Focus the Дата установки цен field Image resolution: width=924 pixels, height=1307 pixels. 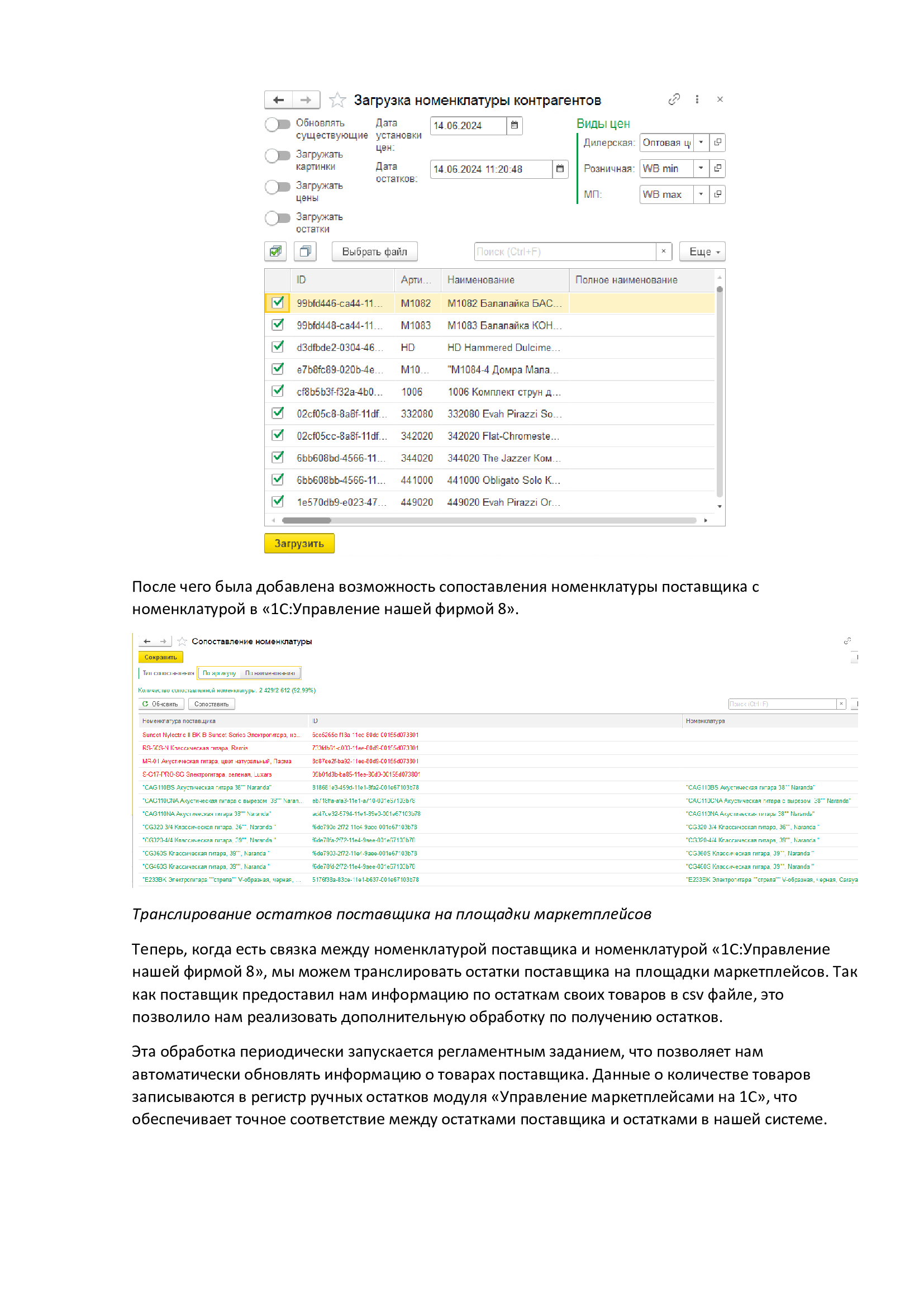click(468, 125)
